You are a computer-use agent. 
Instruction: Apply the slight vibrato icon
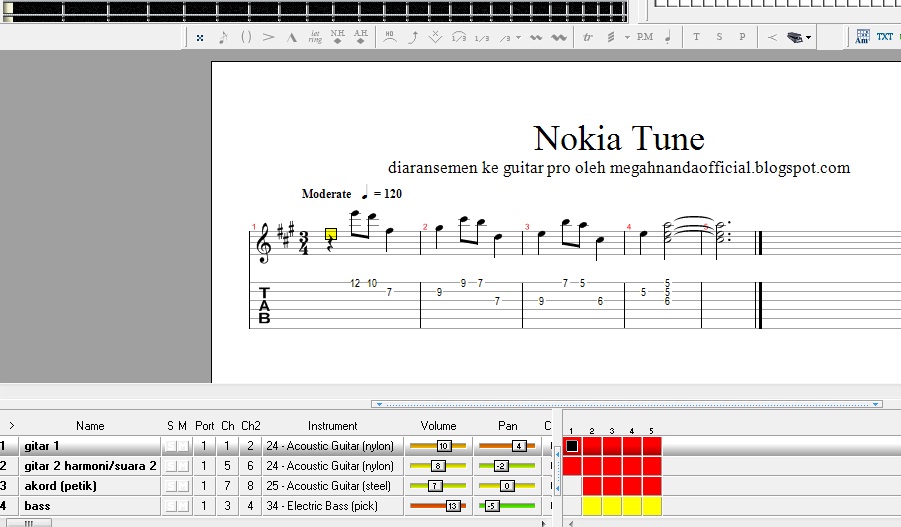pyautogui.click(x=536, y=38)
